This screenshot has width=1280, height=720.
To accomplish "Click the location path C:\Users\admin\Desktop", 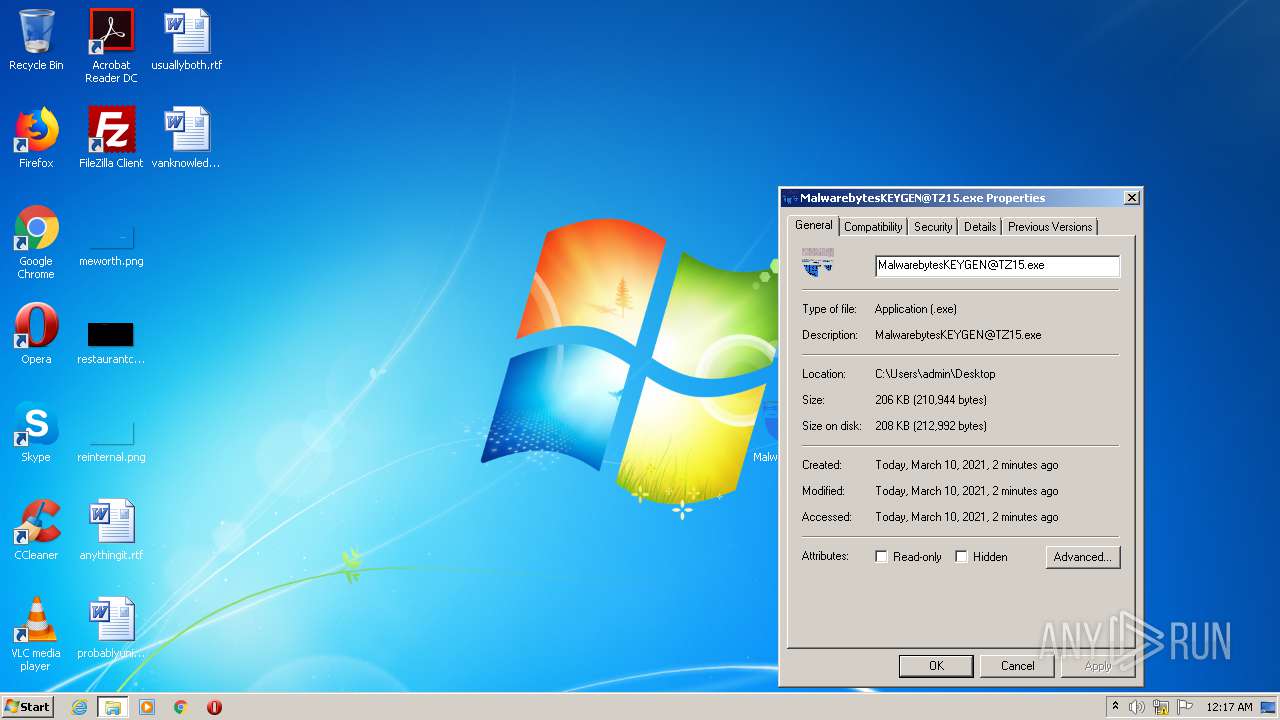I will (x=935, y=374).
